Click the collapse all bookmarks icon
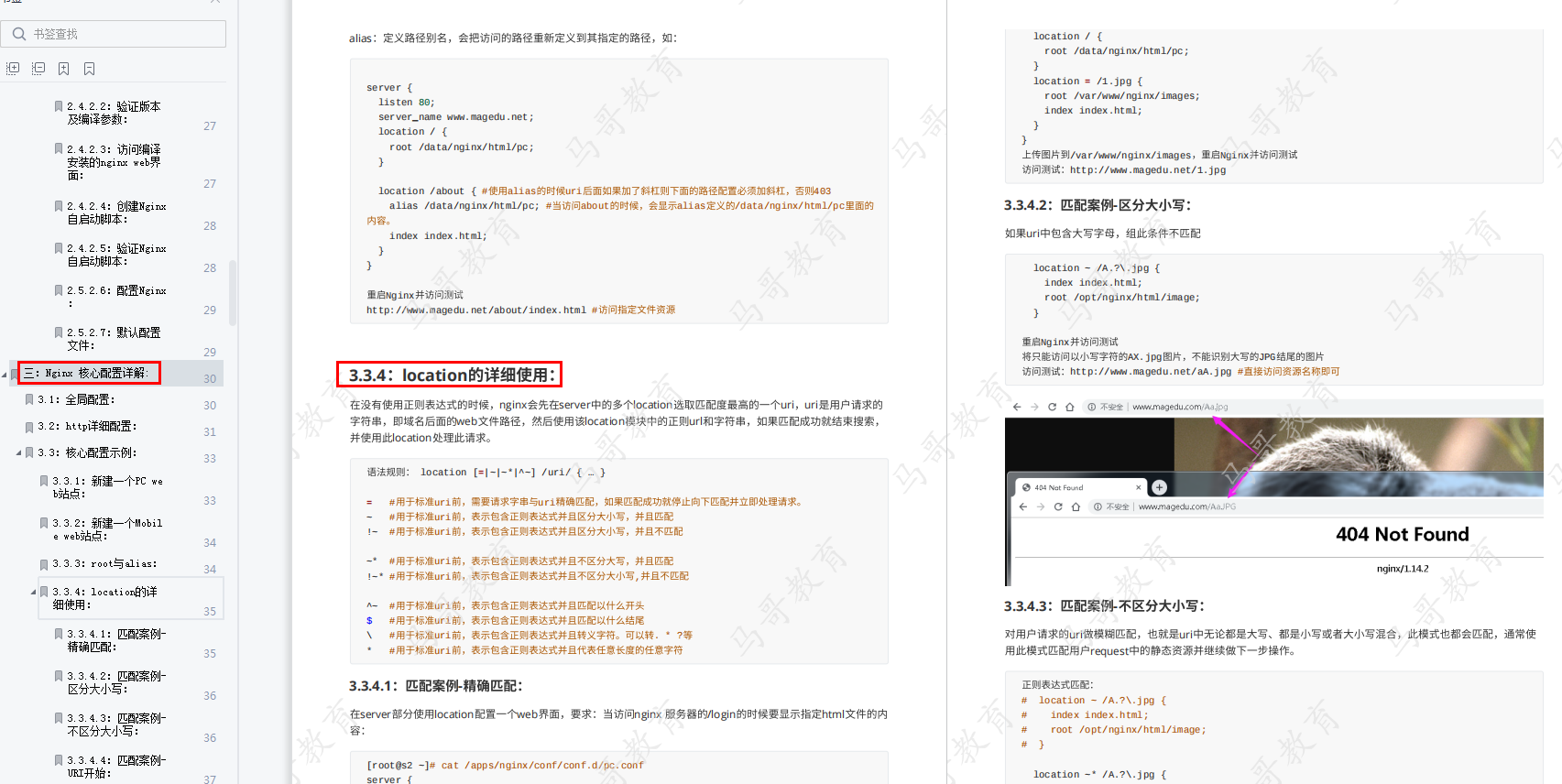 pyautogui.click(x=38, y=69)
